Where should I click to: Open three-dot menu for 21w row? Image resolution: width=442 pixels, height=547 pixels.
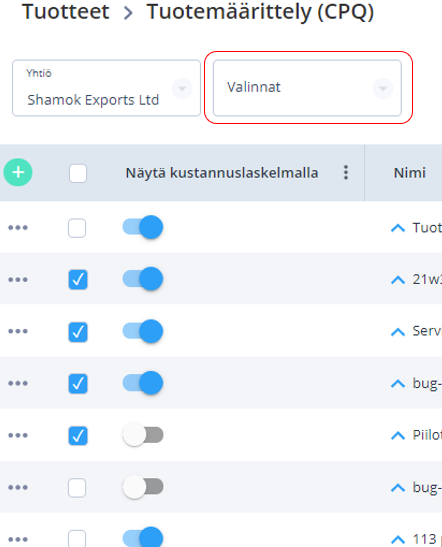point(18,279)
